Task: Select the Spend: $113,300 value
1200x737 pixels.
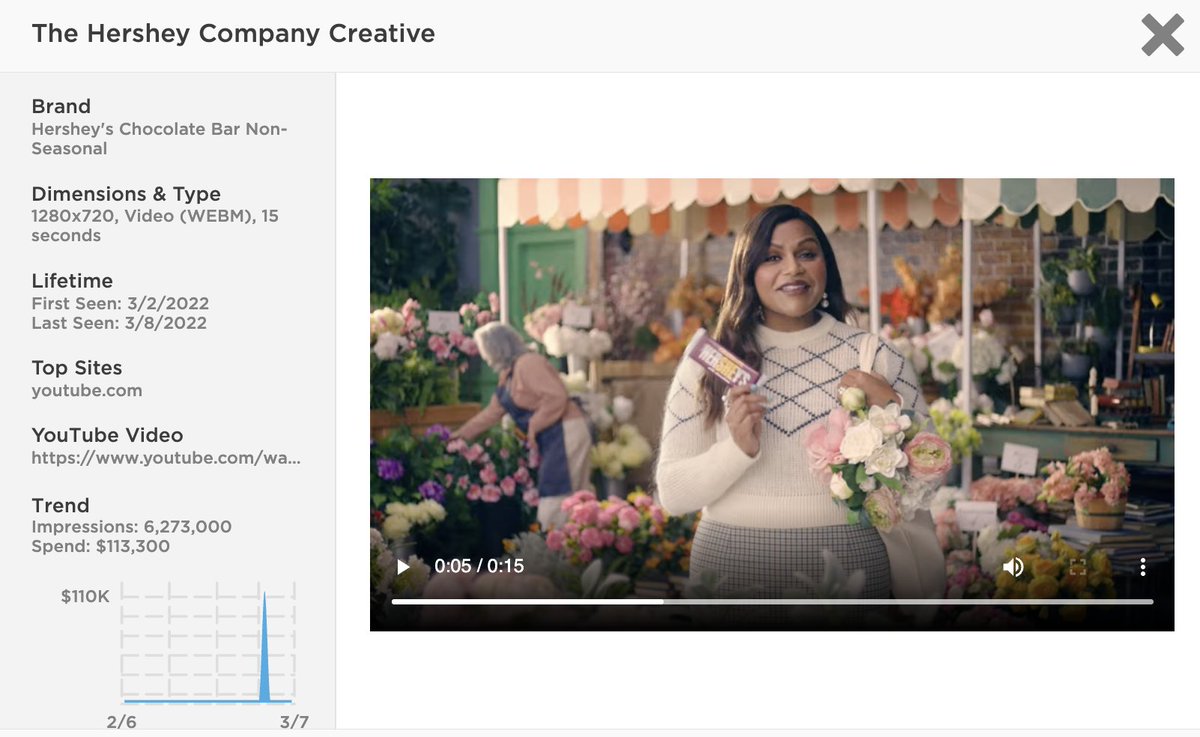Action: click(100, 546)
